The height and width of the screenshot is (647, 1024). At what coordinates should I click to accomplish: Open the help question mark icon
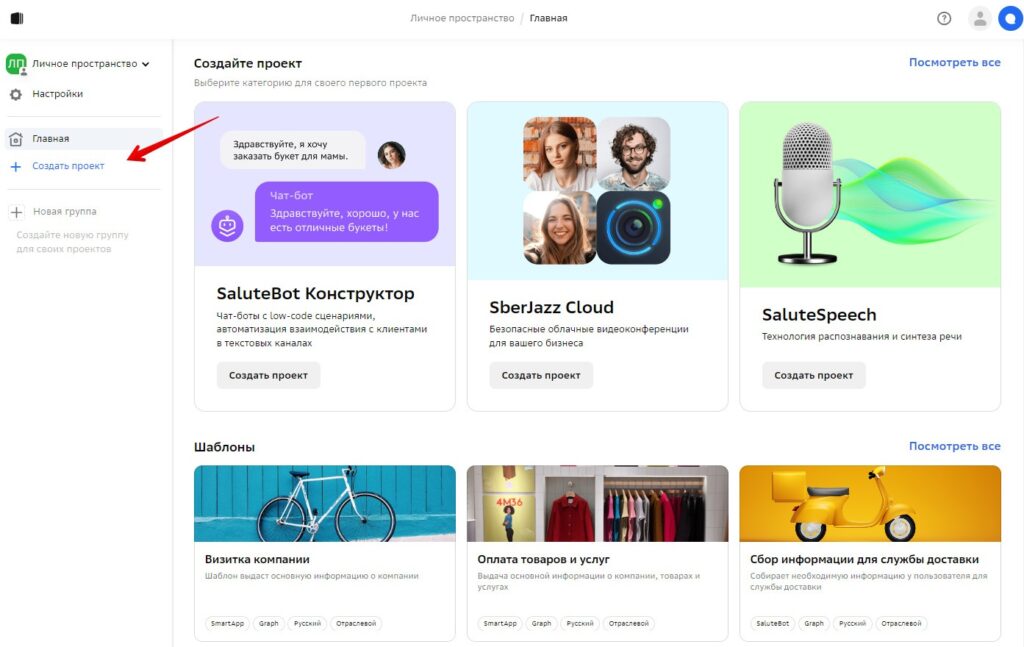[x=944, y=18]
